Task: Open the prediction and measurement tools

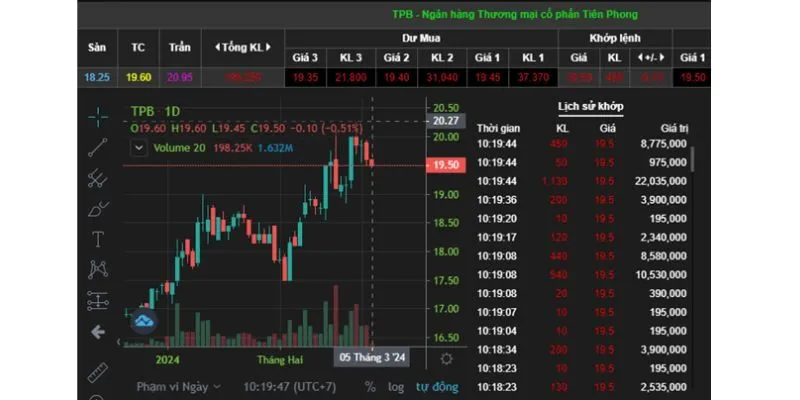Action: click(x=97, y=301)
